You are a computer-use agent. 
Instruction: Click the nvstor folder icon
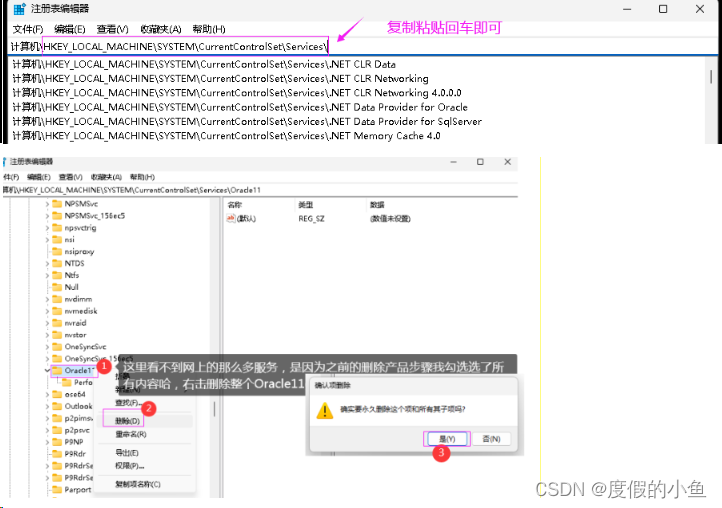click(x=57, y=335)
